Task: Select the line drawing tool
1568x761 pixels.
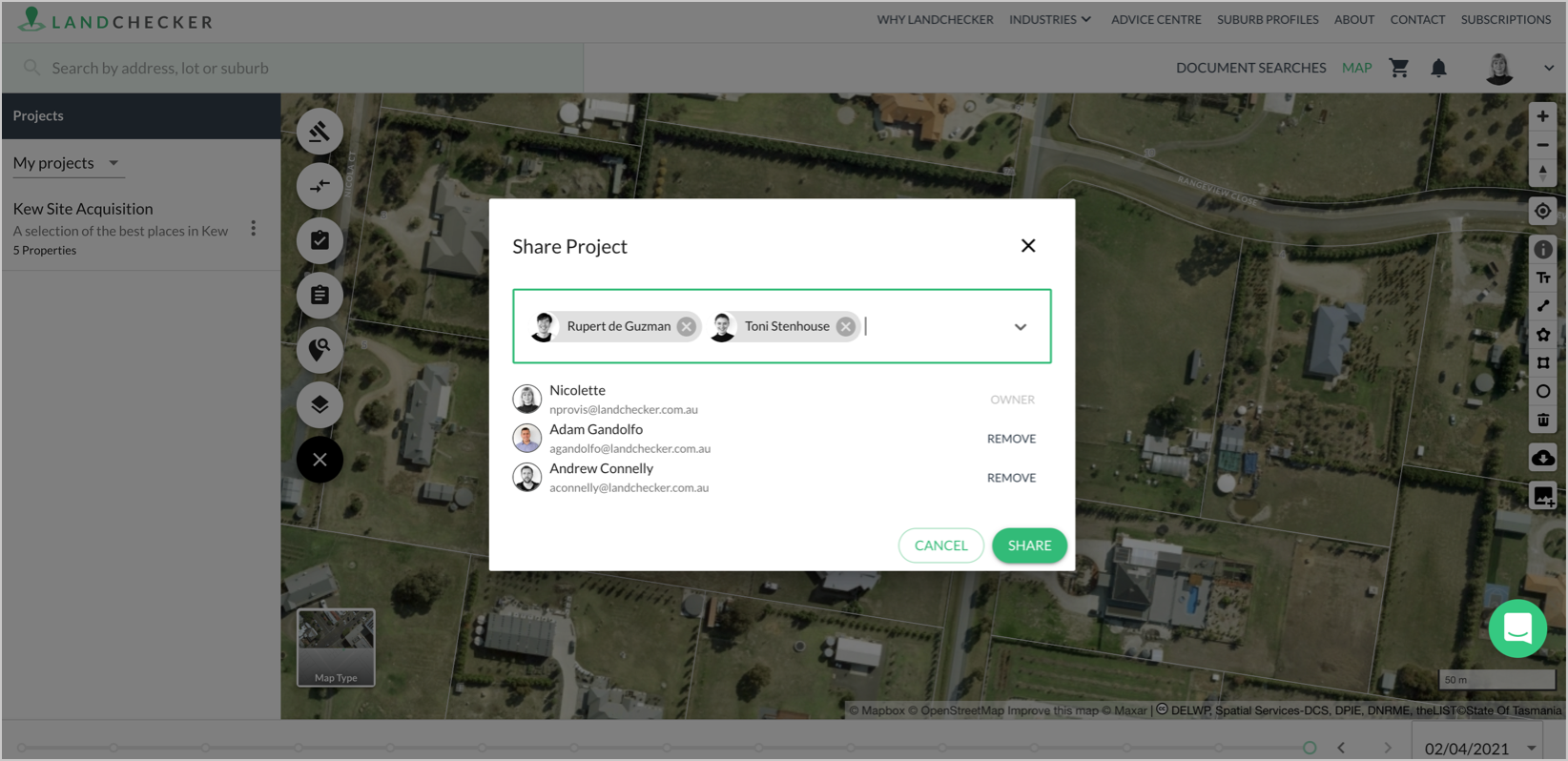Action: pyautogui.click(x=1542, y=306)
